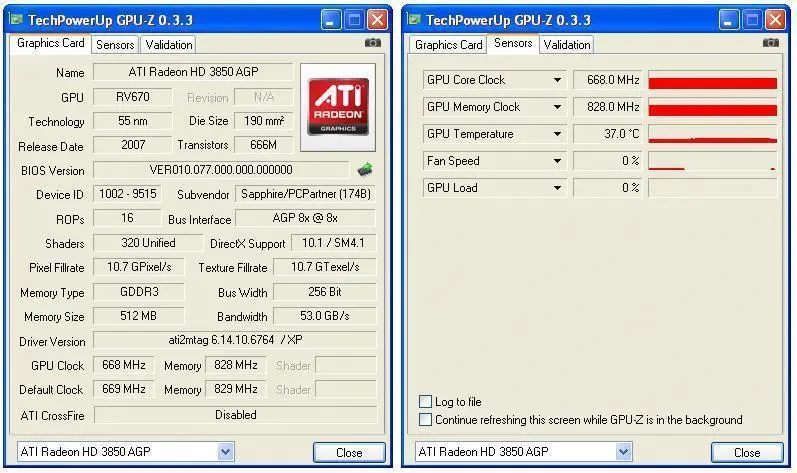Click the ATI CrossFire Disabled field
The height and width of the screenshot is (473, 797).
[x=235, y=415]
